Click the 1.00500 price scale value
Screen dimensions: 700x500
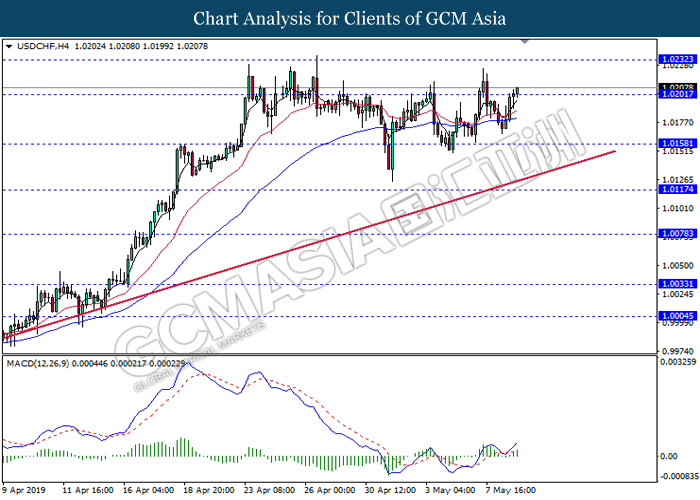tap(678, 266)
